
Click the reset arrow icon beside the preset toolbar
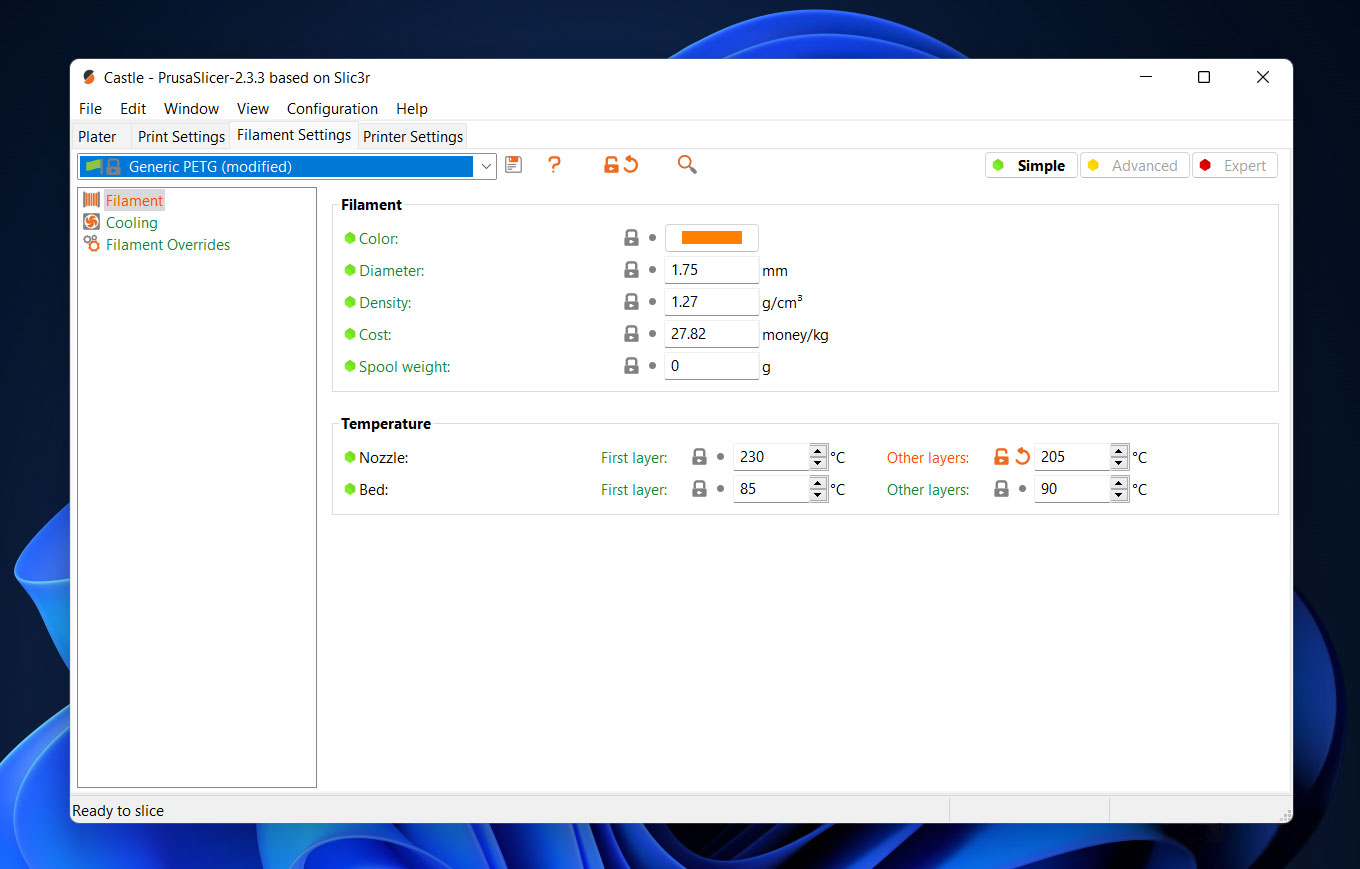631,165
